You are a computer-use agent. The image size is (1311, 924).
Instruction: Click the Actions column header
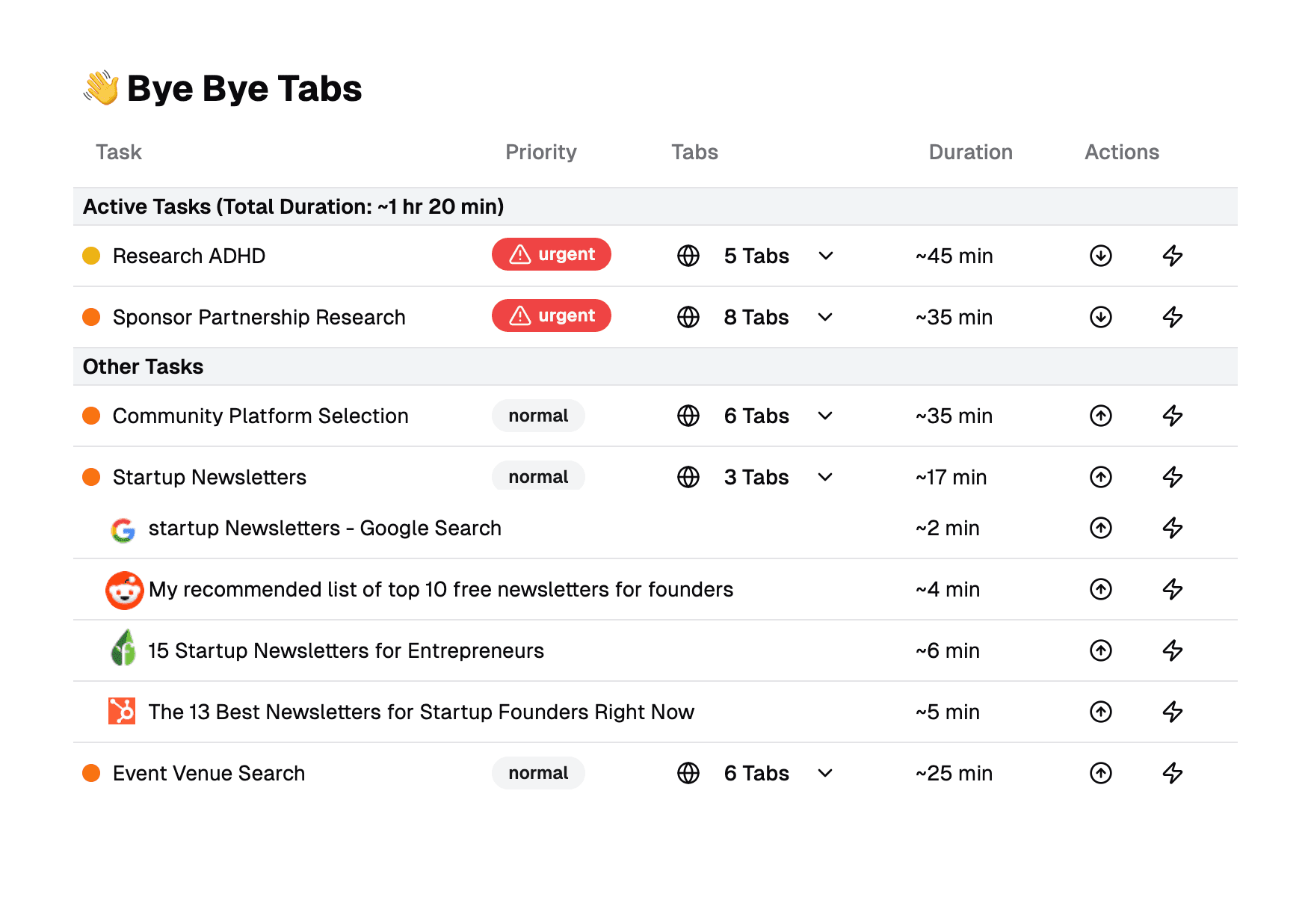[1122, 152]
